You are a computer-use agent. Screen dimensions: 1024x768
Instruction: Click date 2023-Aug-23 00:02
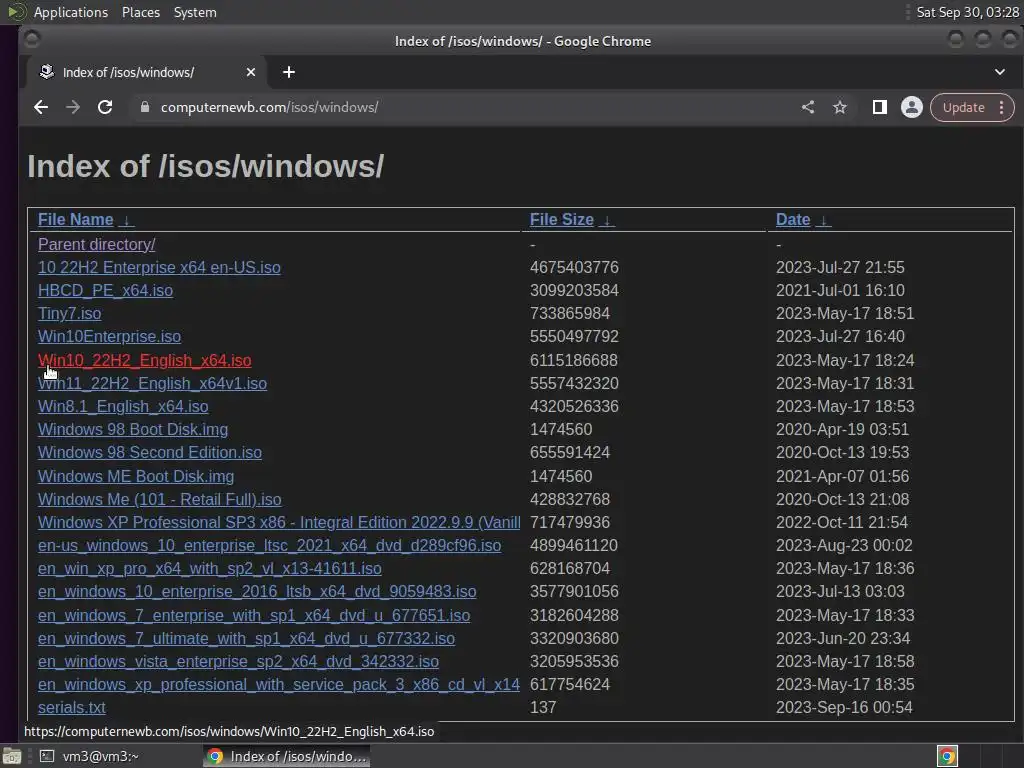844,545
